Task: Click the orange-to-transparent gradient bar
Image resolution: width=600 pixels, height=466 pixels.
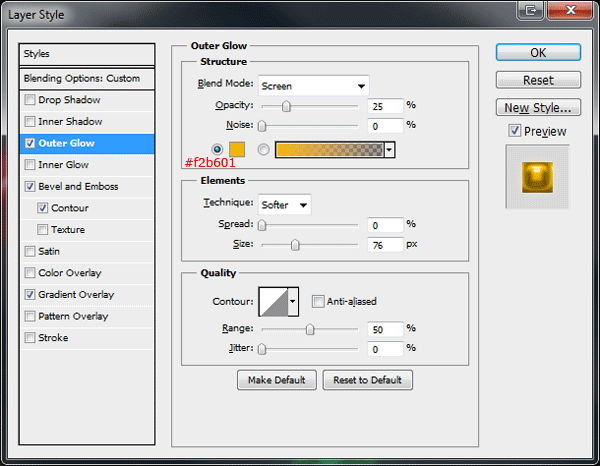Action: (329, 150)
